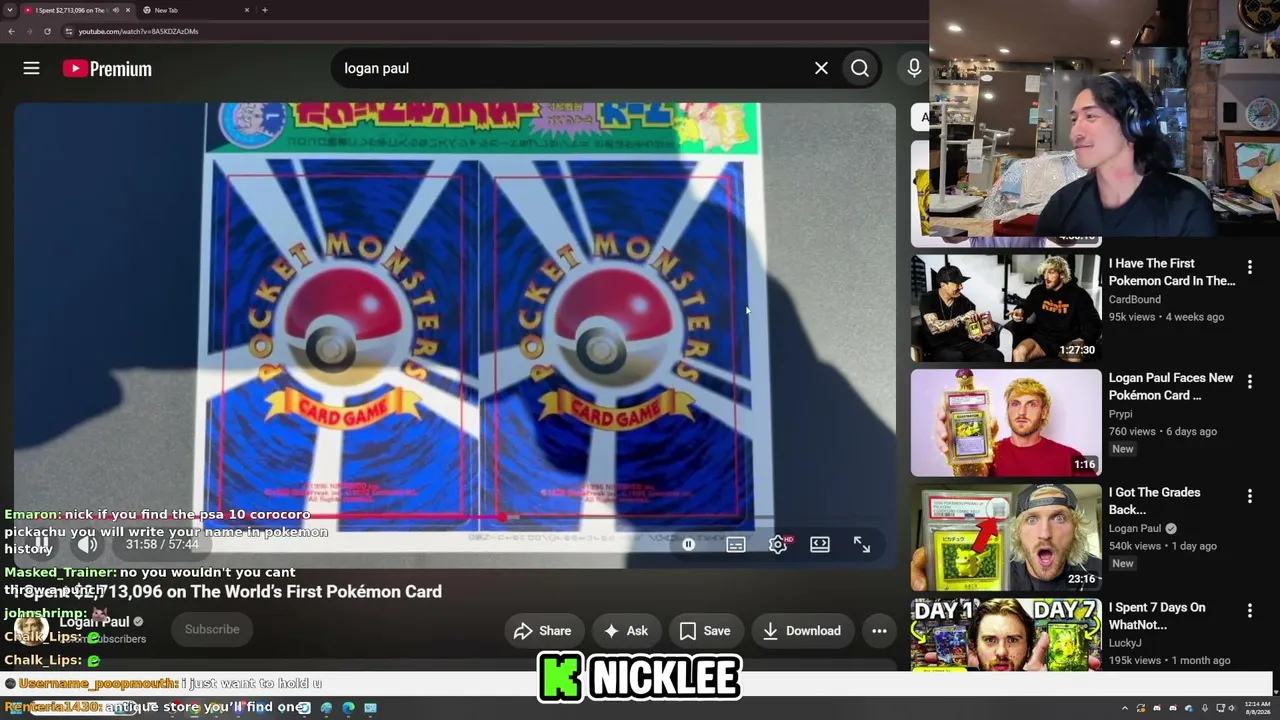Enter fullscreen mode
Viewport: 1280px width, 720px height.
(862, 544)
